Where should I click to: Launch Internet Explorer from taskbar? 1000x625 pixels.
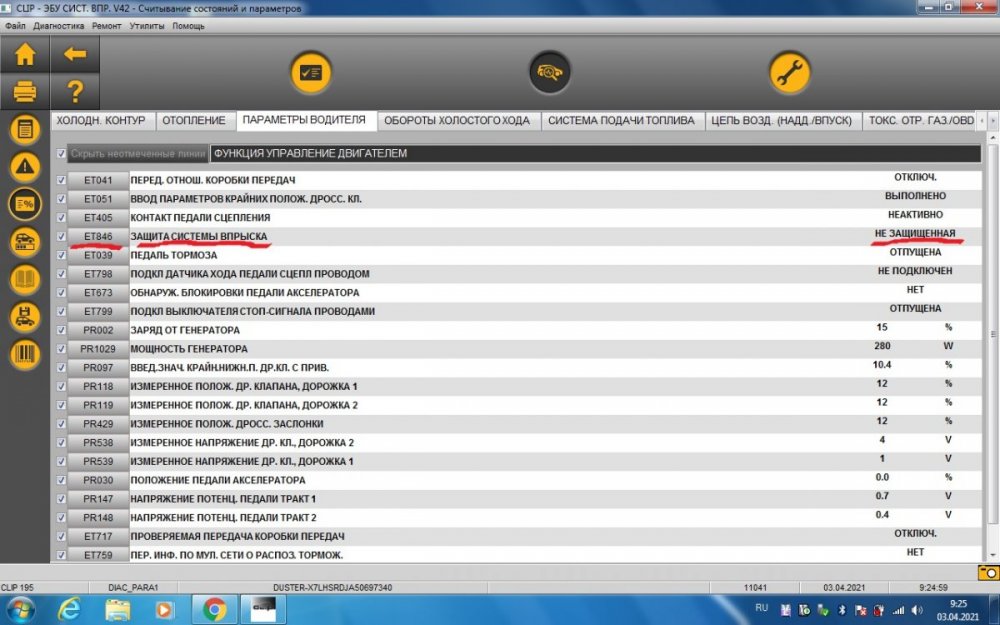(x=69, y=610)
